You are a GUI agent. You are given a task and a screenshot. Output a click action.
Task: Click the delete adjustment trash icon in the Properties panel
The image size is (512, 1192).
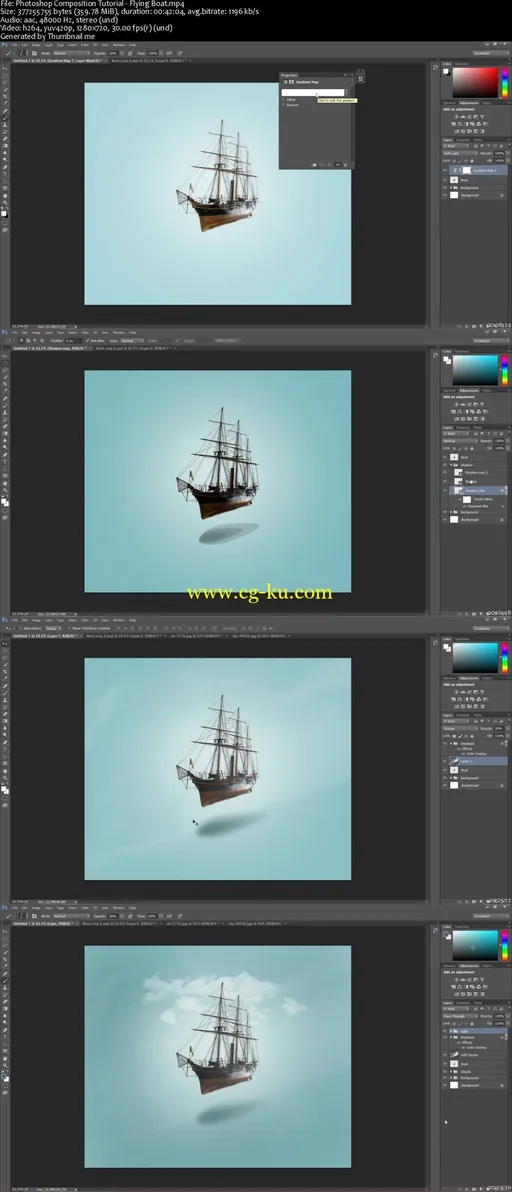coord(346,165)
